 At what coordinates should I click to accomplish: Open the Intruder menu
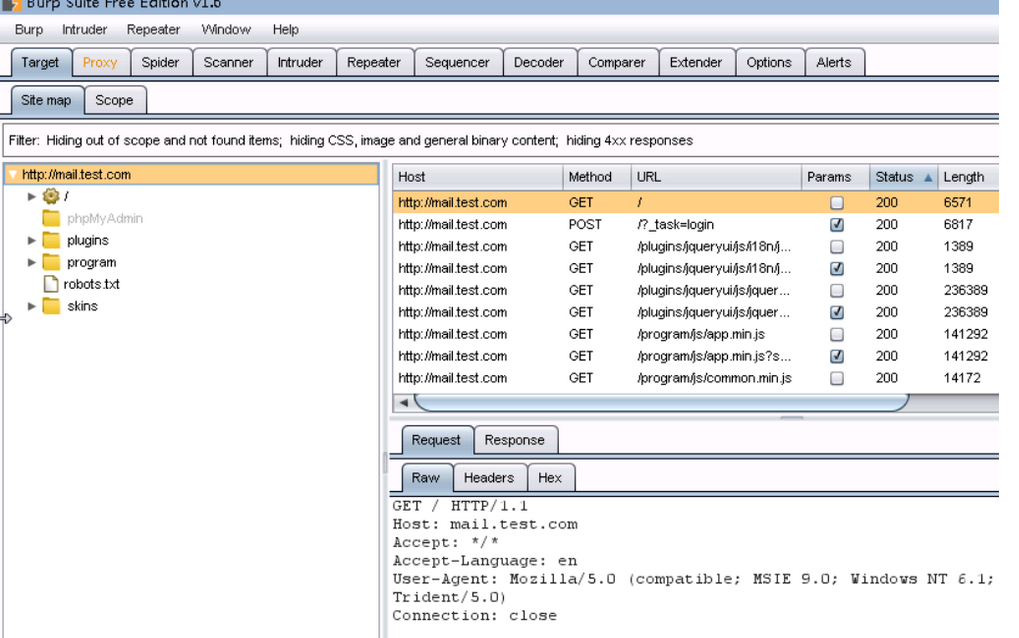tap(84, 30)
